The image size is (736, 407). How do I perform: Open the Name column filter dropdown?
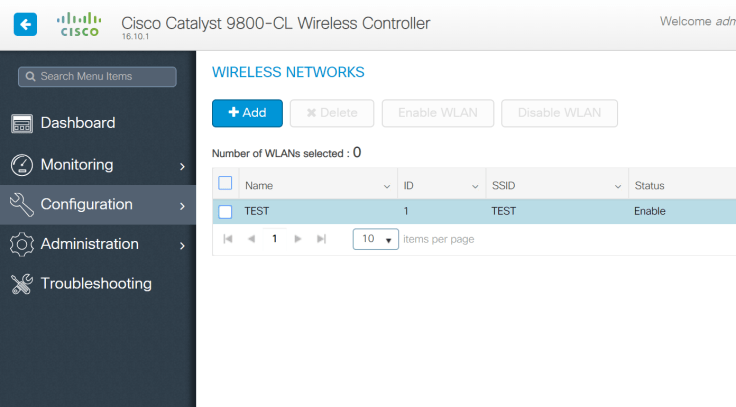point(387,186)
